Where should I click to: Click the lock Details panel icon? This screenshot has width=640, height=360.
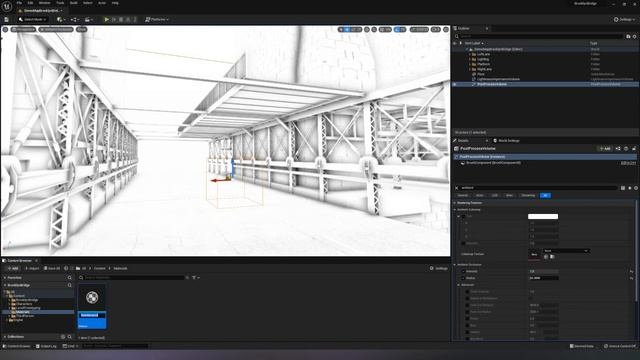click(x=634, y=149)
